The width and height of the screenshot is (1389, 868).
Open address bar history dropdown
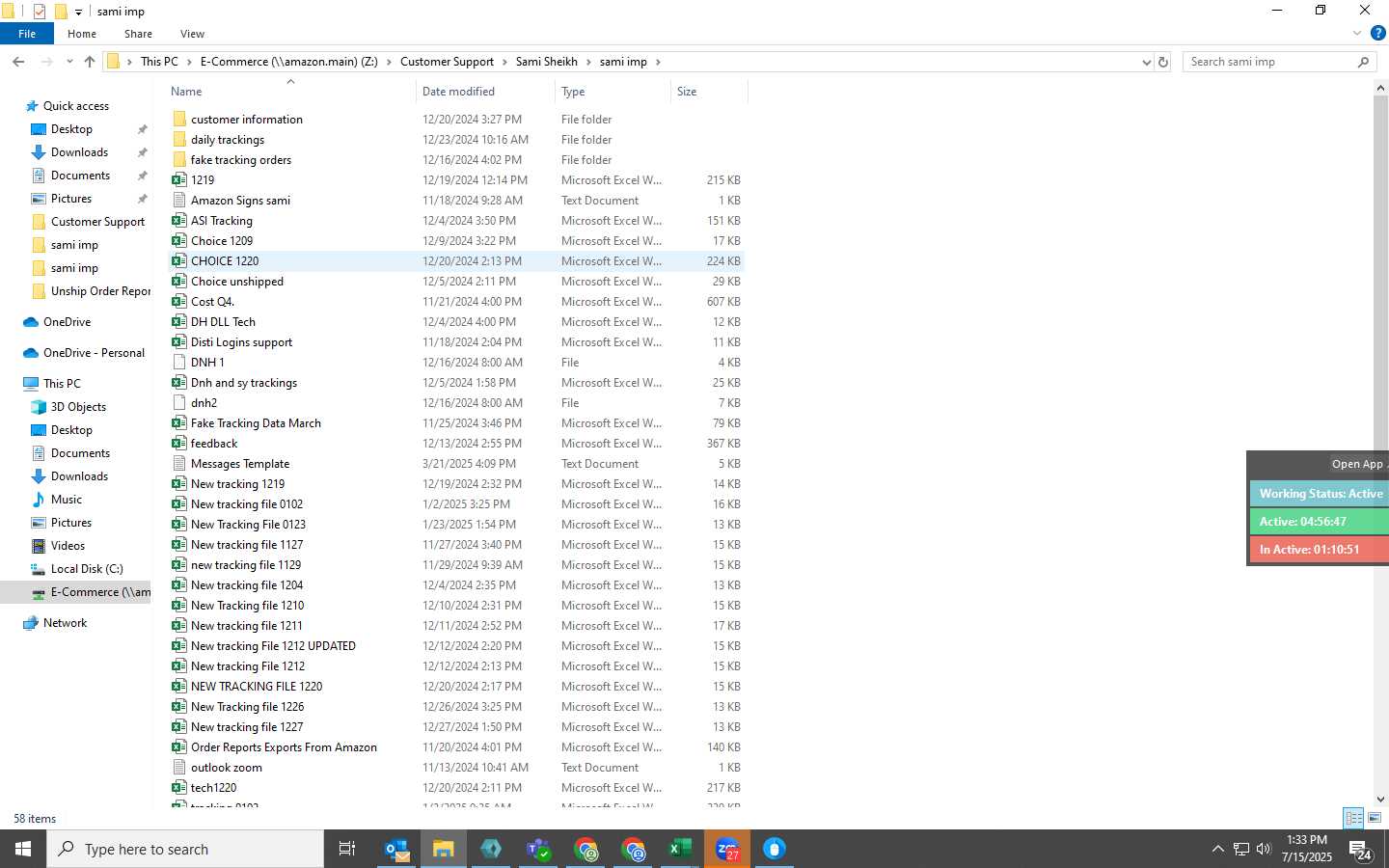[x=1146, y=62]
